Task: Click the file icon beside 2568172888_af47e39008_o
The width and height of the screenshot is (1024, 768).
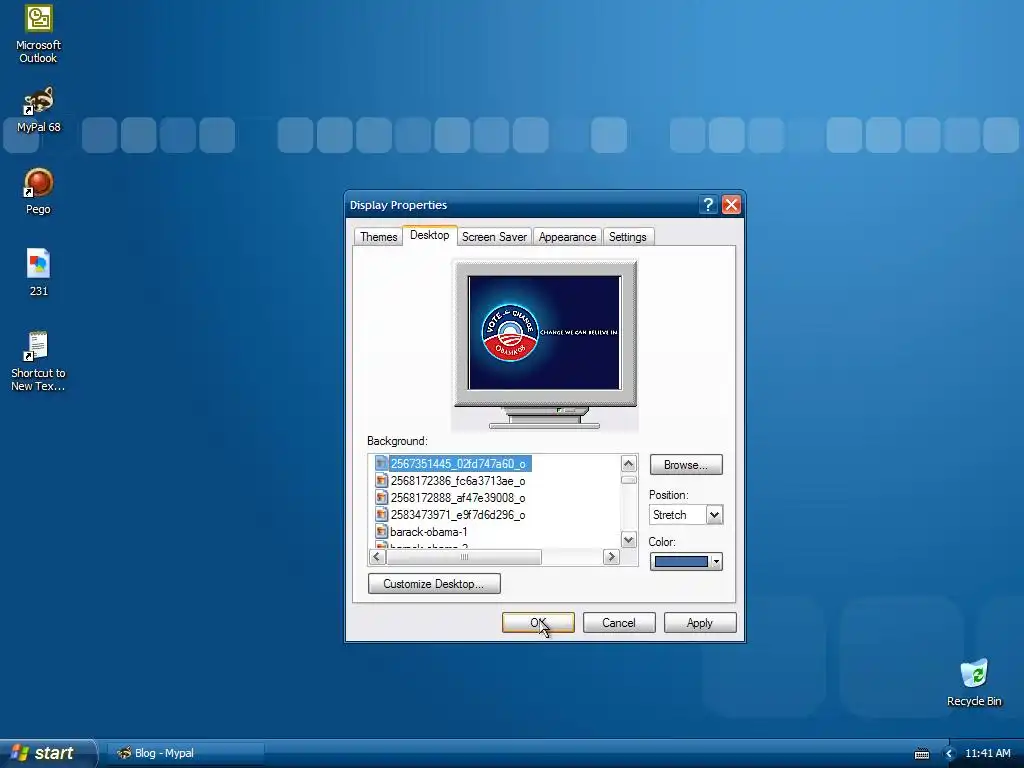Action: click(x=381, y=498)
